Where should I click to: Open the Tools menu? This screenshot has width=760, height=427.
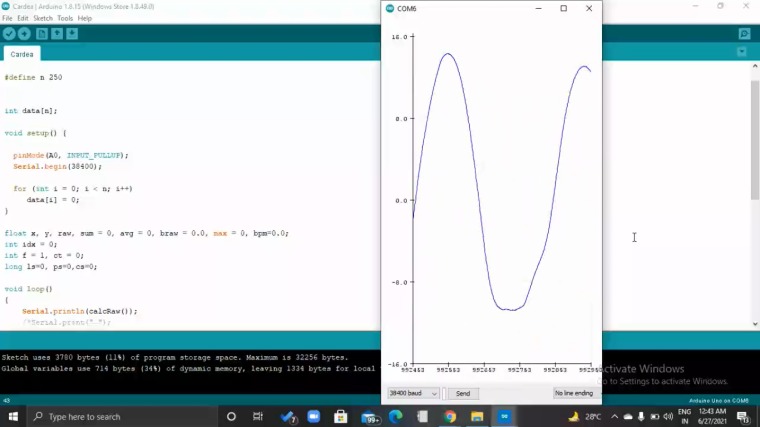(x=65, y=18)
